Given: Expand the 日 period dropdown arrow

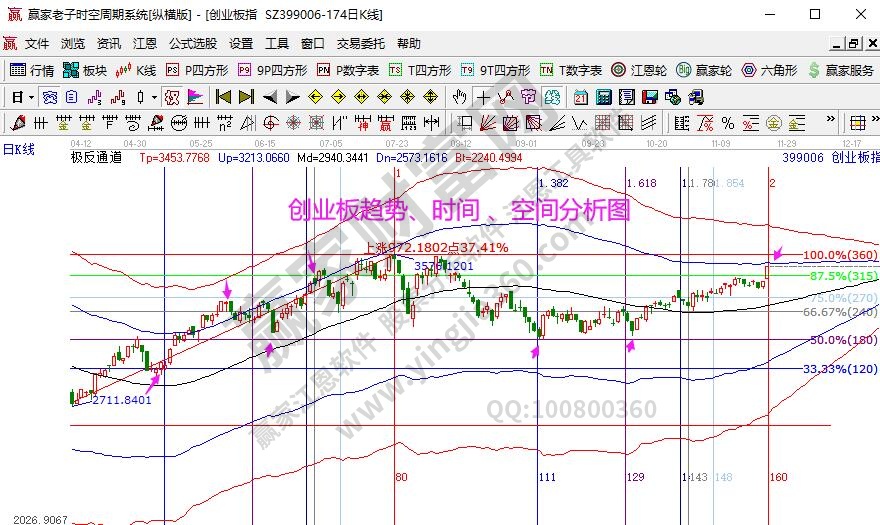Looking at the screenshot, I should 31,97.
